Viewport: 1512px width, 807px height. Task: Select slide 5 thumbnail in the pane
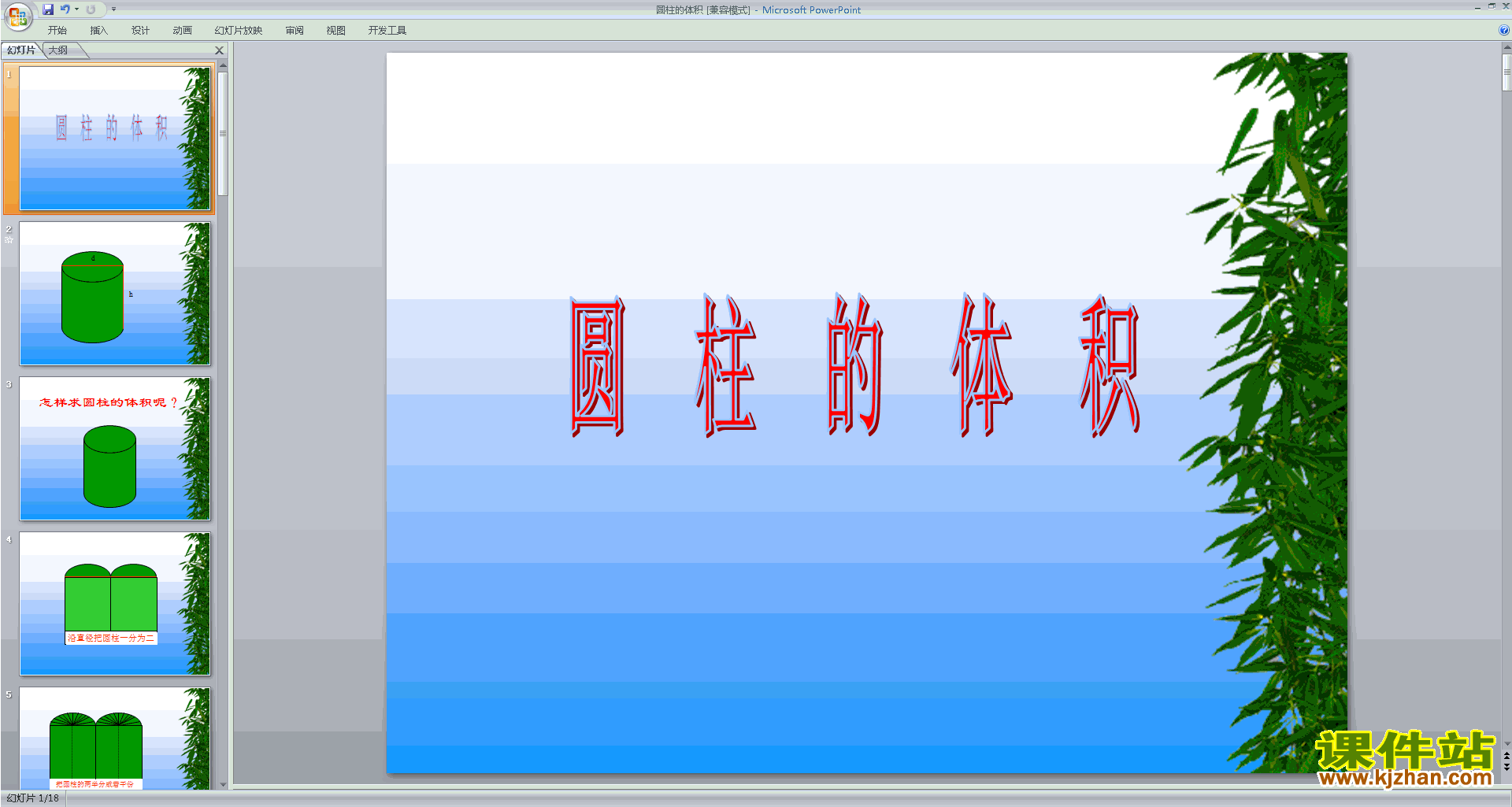(115, 738)
